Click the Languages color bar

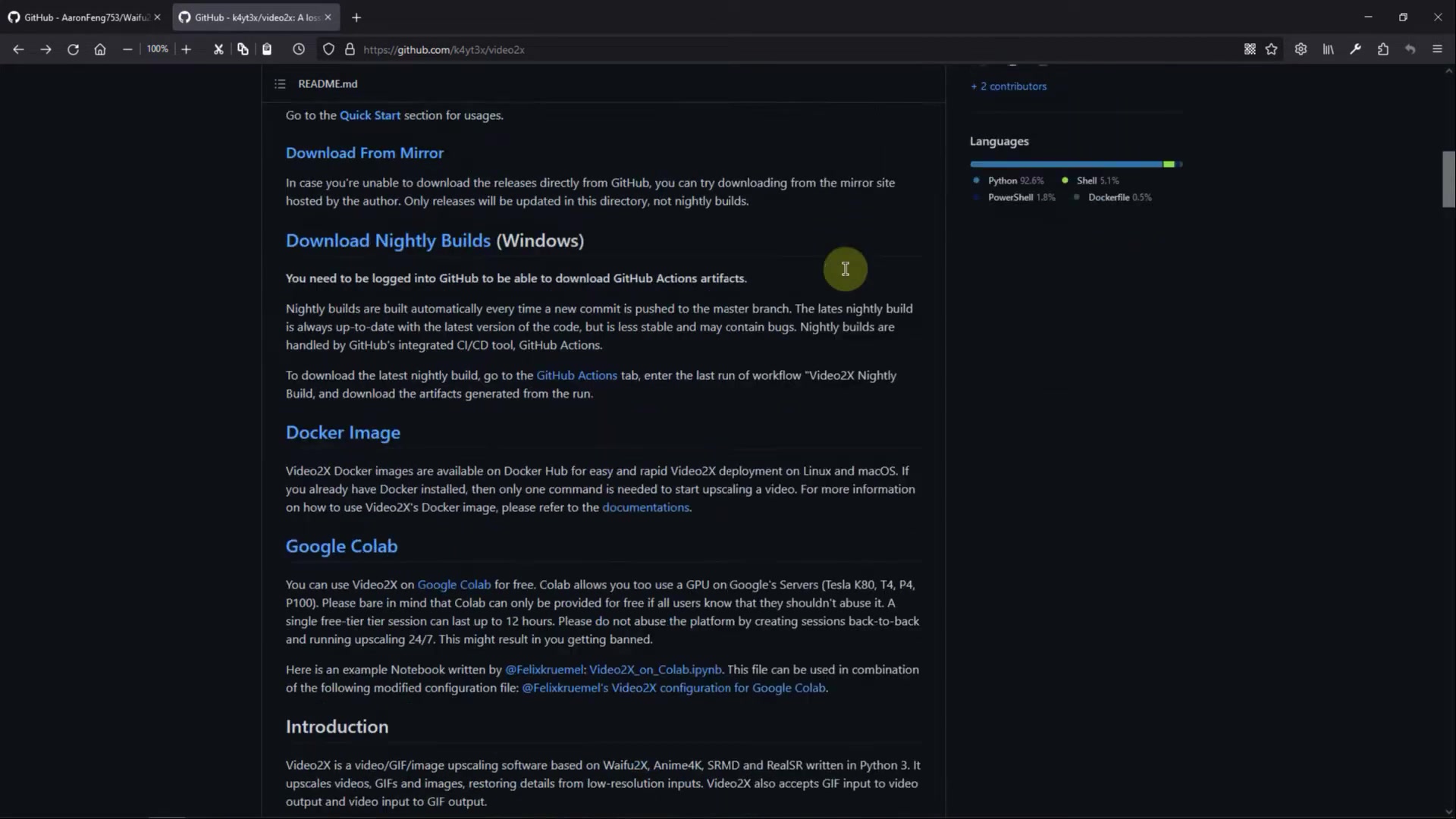click(x=1075, y=164)
